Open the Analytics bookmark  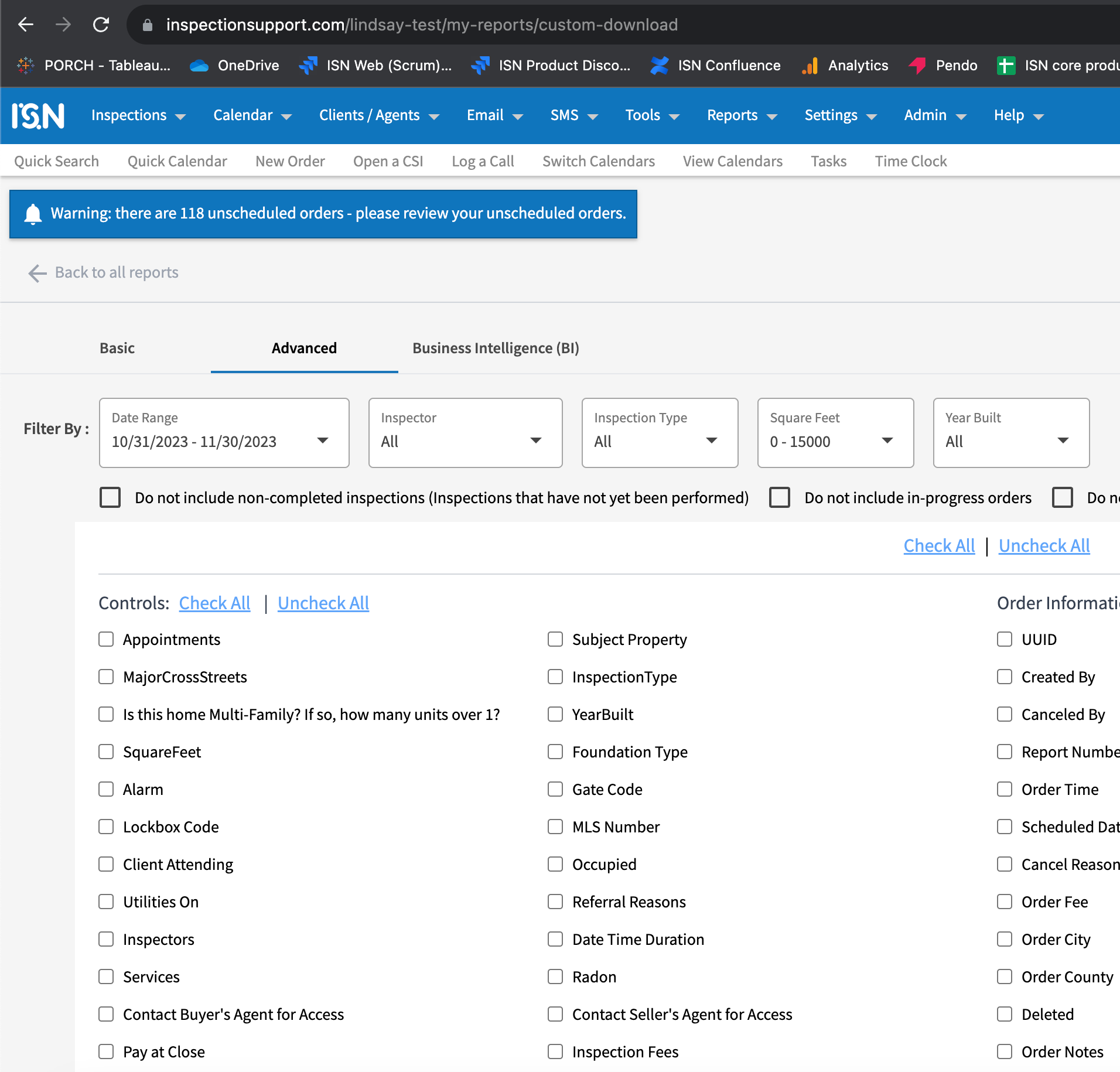pos(845,65)
